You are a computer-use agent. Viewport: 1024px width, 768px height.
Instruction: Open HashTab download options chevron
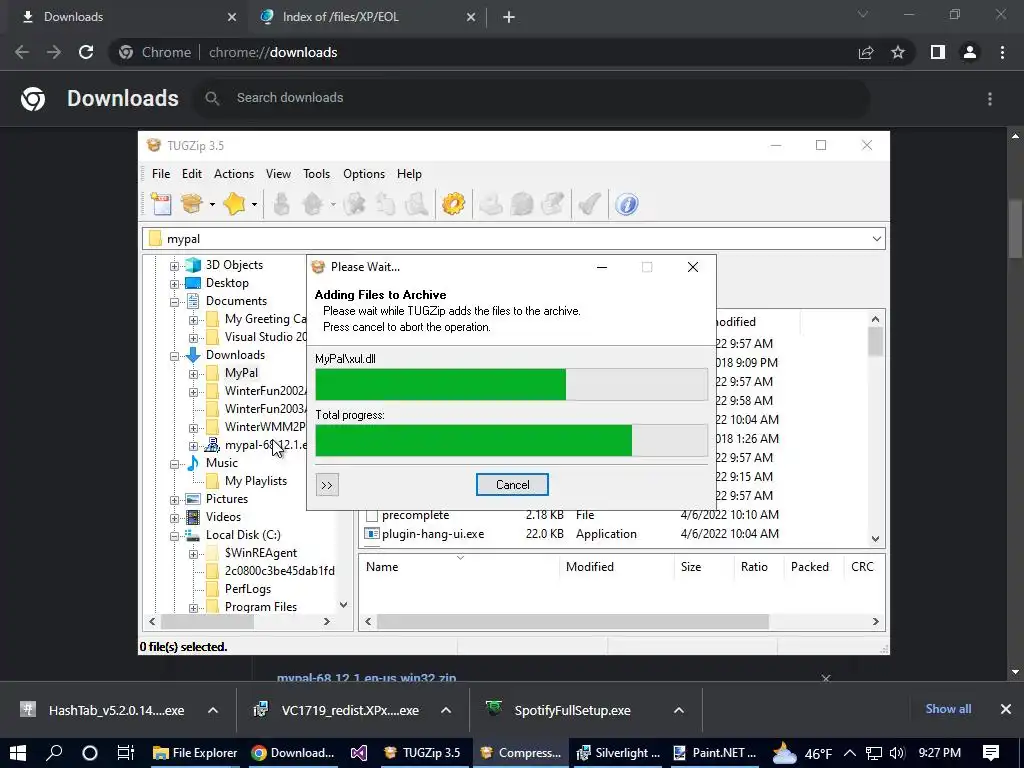click(213, 711)
